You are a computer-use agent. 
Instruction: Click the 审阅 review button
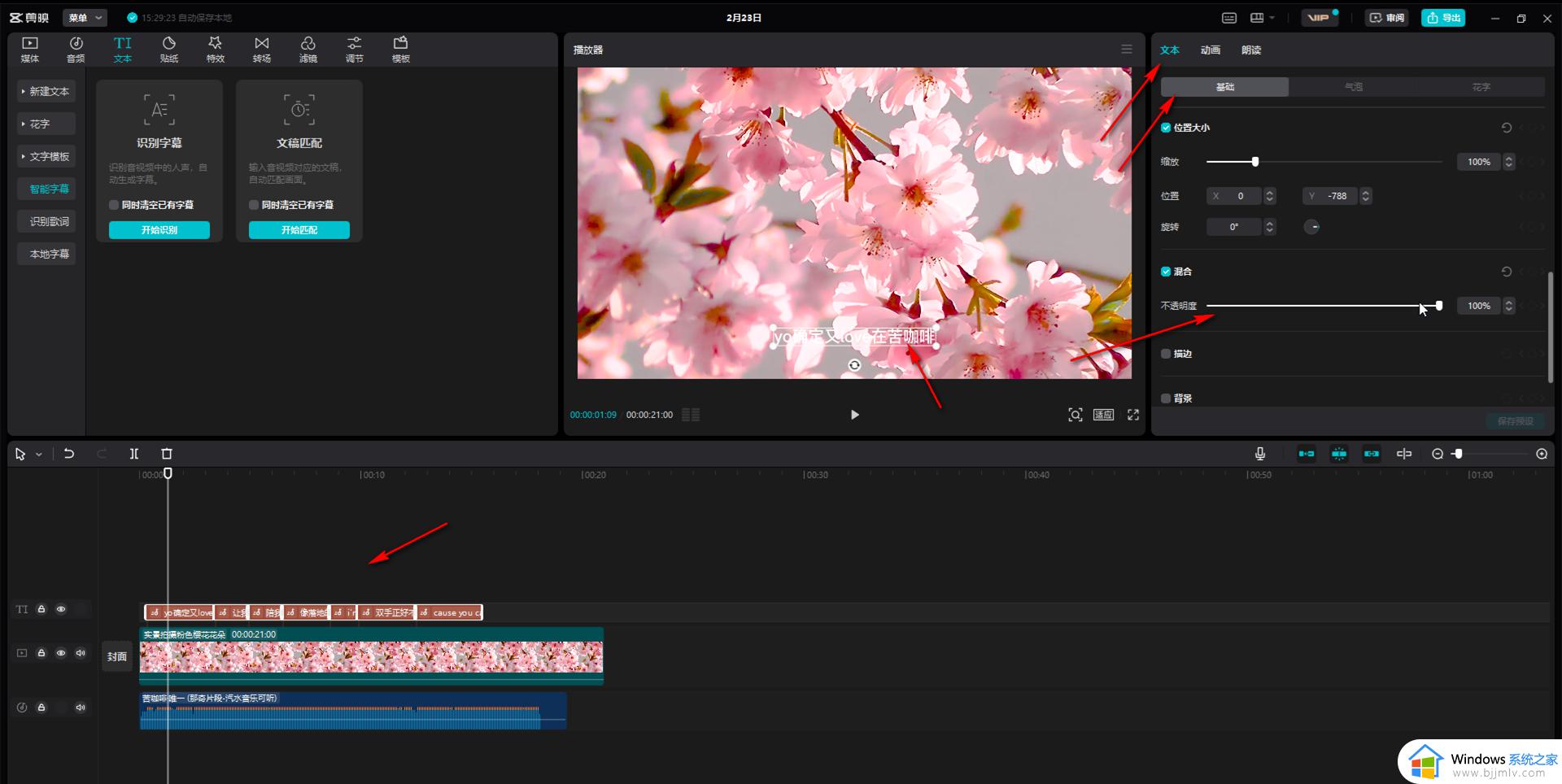point(1387,17)
